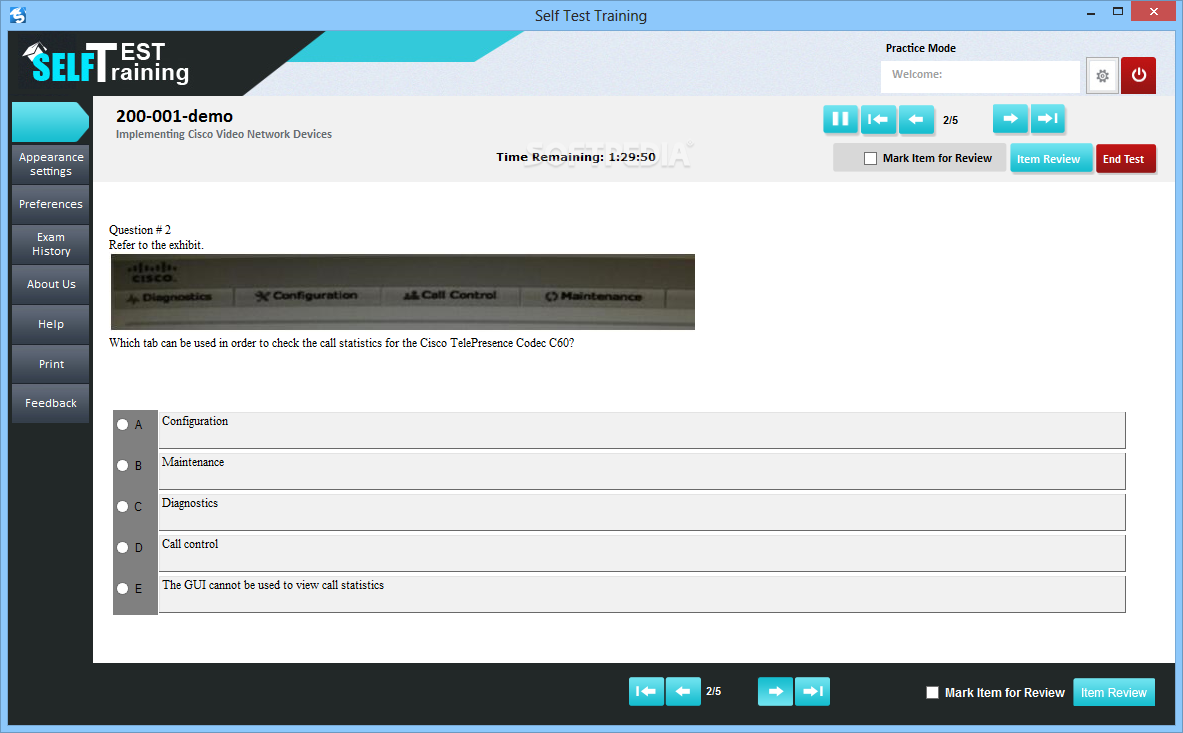Click the Call control answer text
The width and height of the screenshot is (1183, 733).
tap(190, 544)
